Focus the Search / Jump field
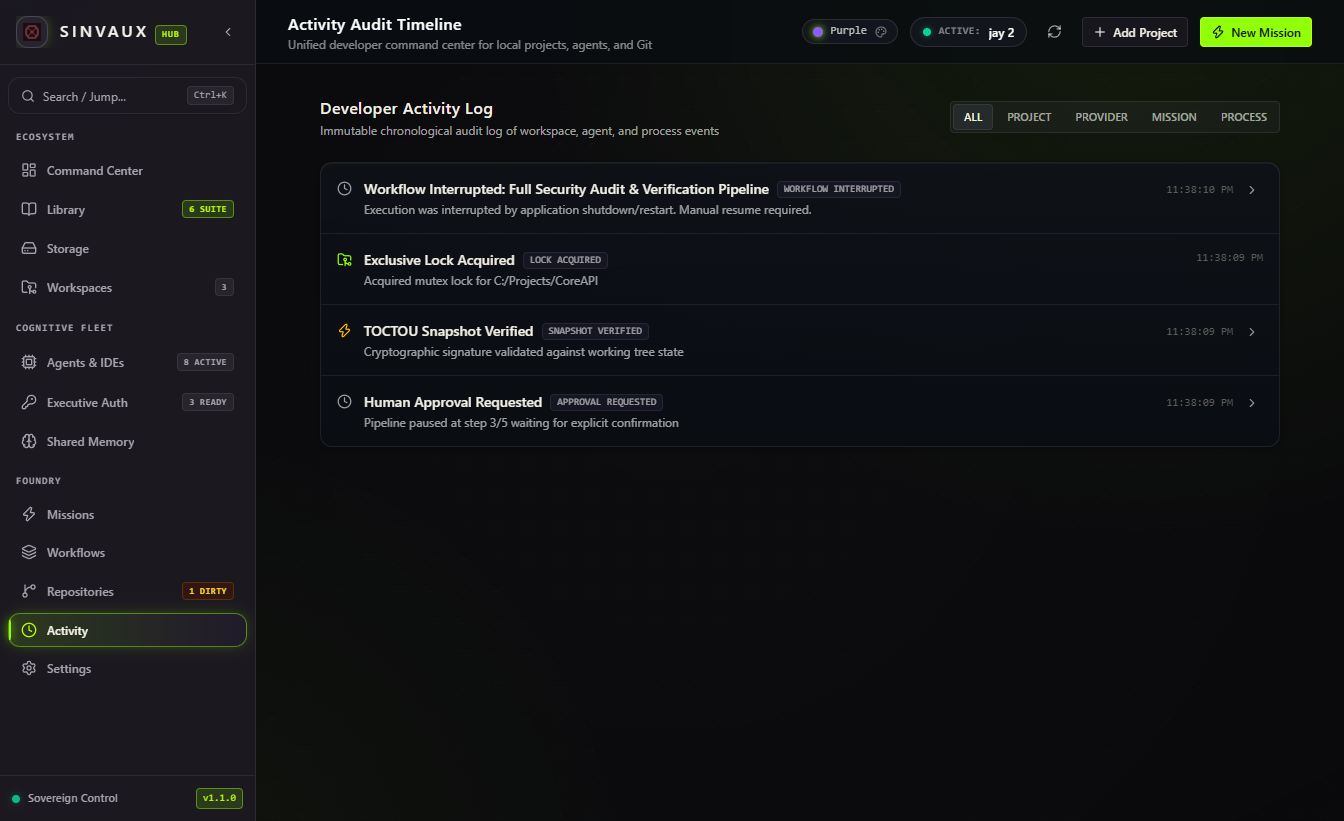 128,96
